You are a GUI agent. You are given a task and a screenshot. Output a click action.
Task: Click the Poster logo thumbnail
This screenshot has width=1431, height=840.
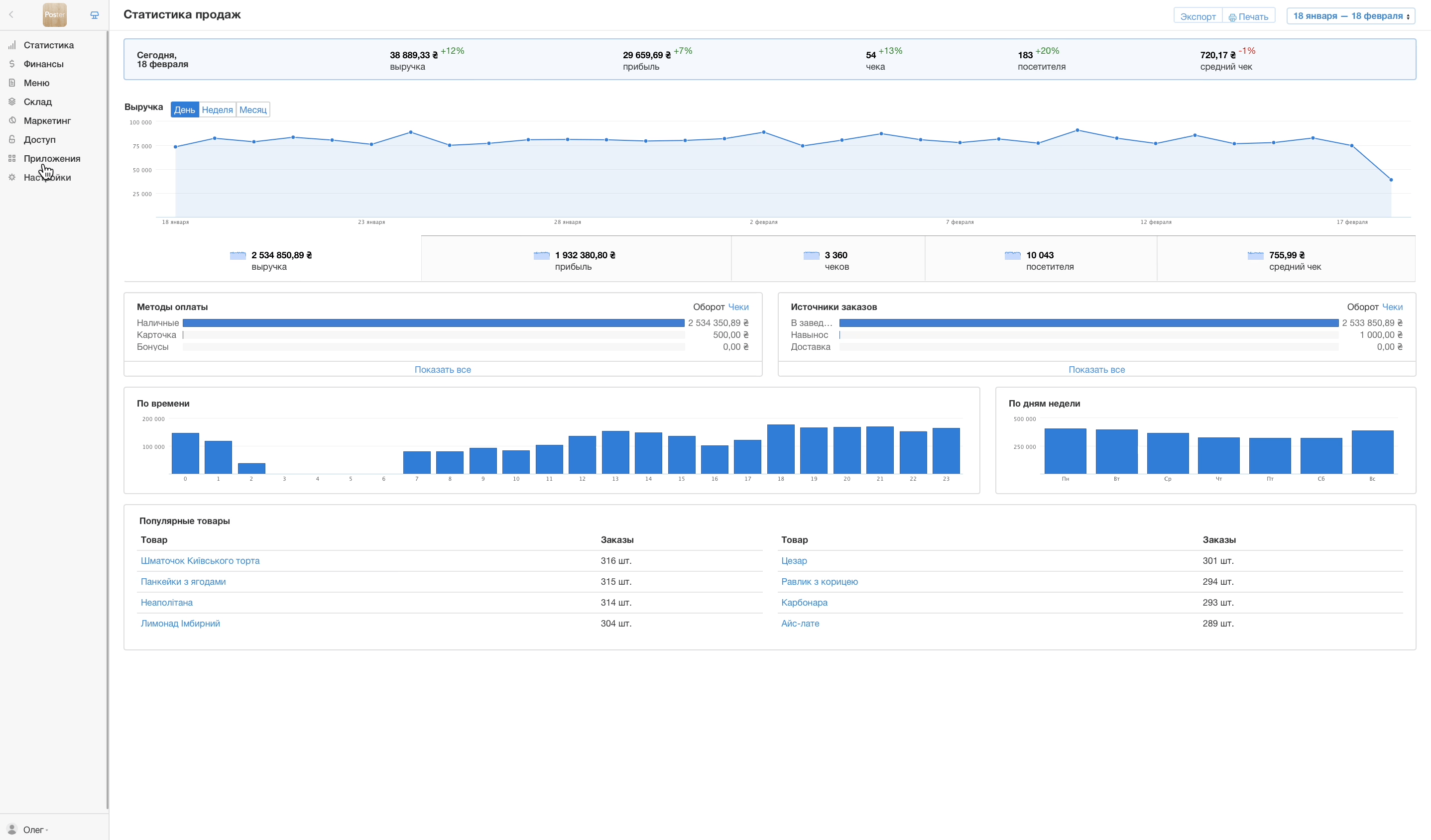54,15
